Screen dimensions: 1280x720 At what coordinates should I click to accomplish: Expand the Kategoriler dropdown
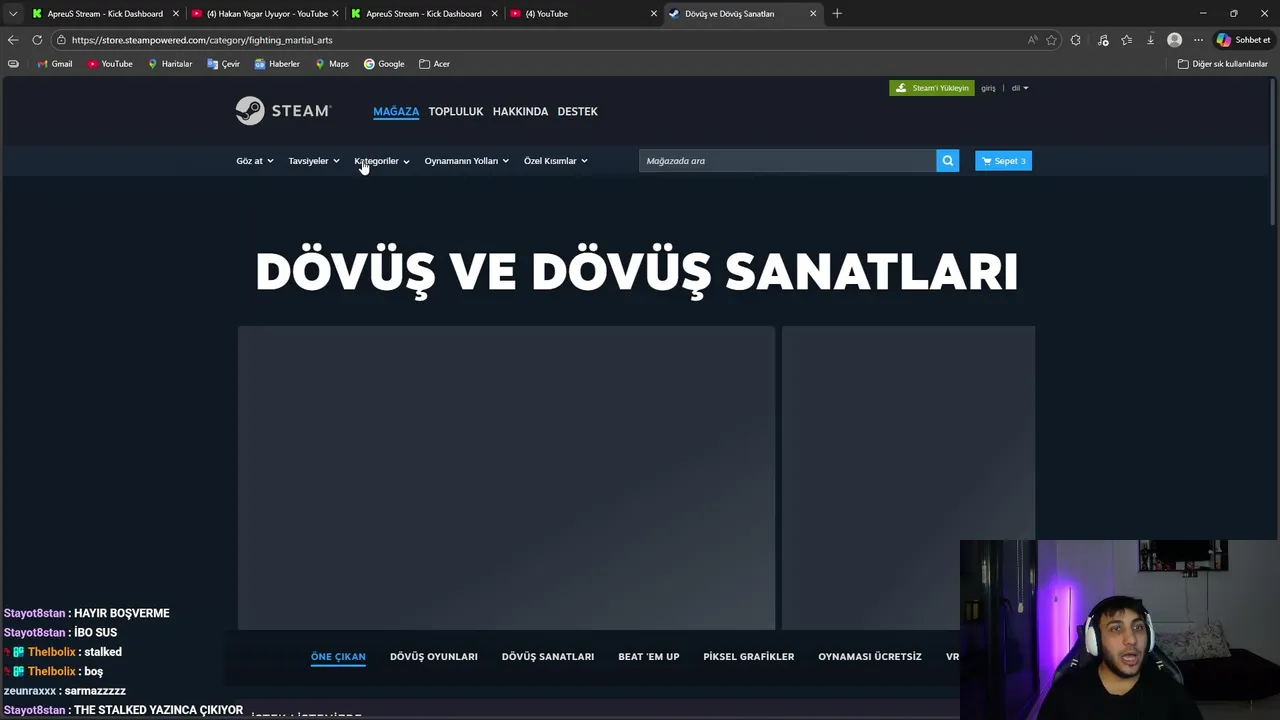point(381,161)
